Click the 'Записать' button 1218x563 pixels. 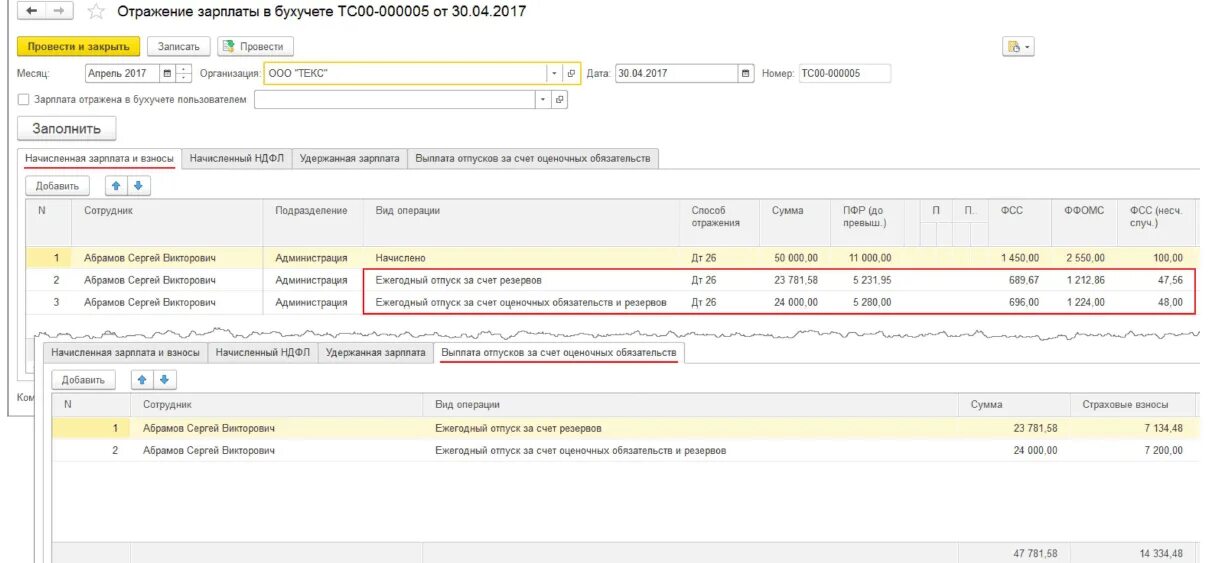[179, 47]
